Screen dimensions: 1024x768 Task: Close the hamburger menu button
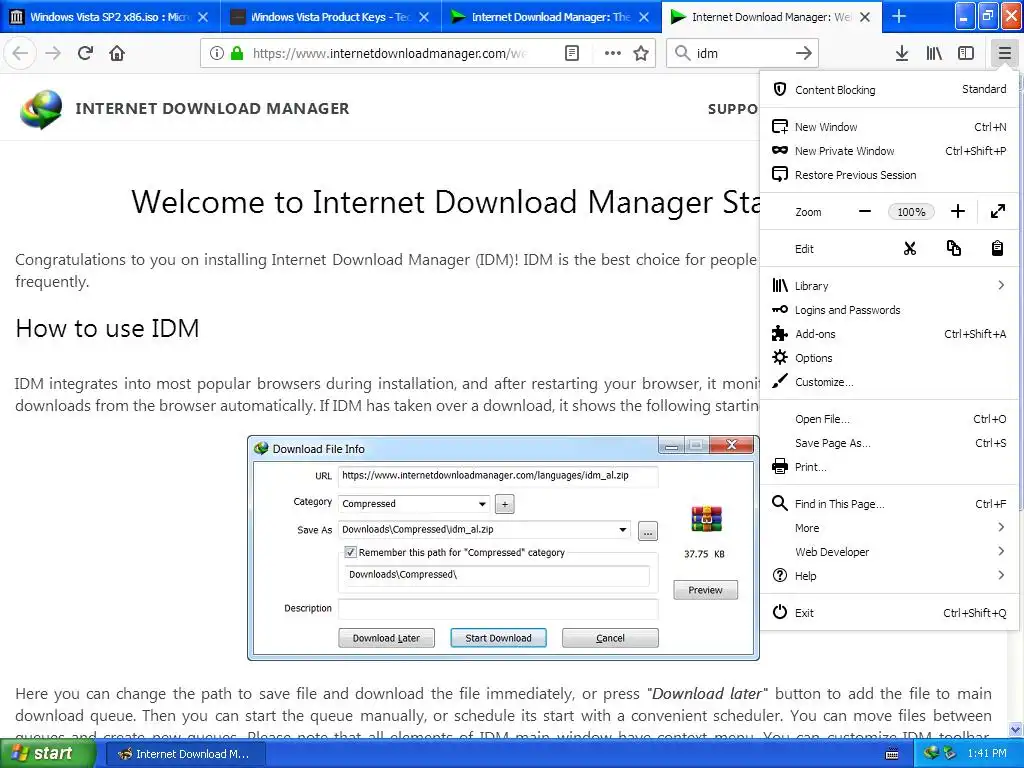point(1004,53)
